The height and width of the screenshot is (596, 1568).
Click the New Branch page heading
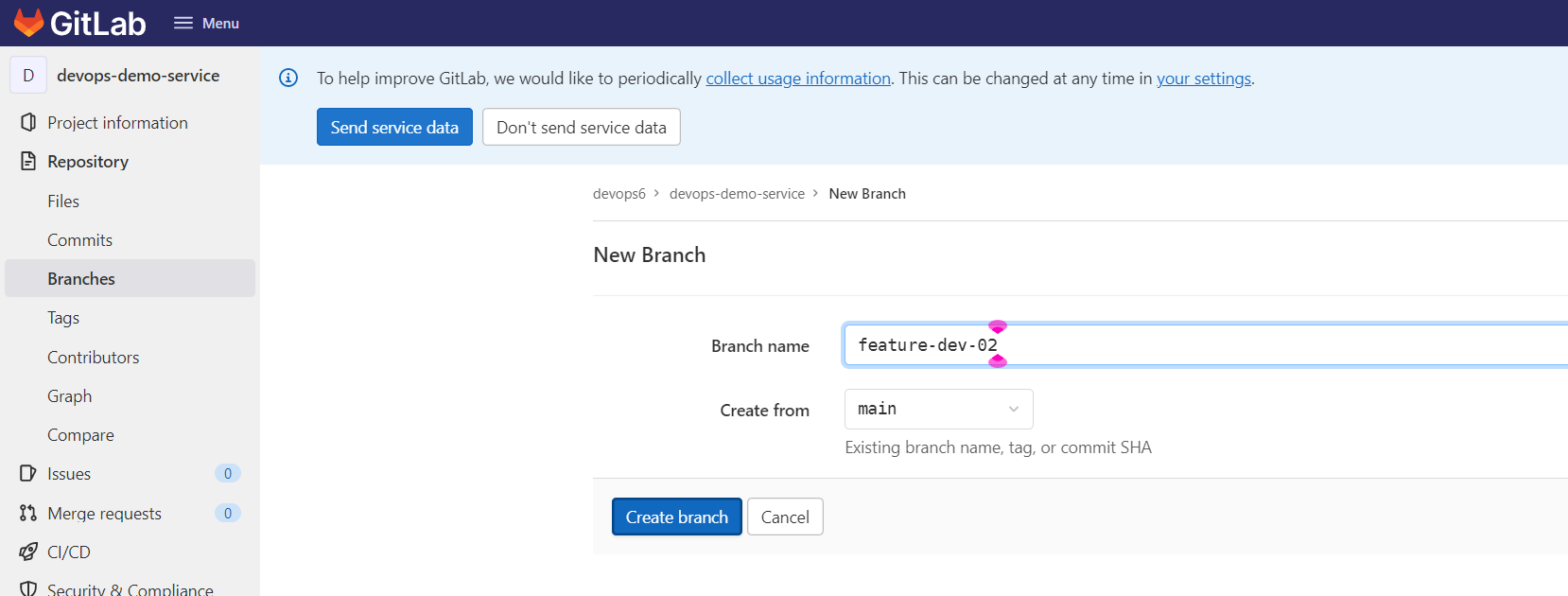(x=650, y=254)
